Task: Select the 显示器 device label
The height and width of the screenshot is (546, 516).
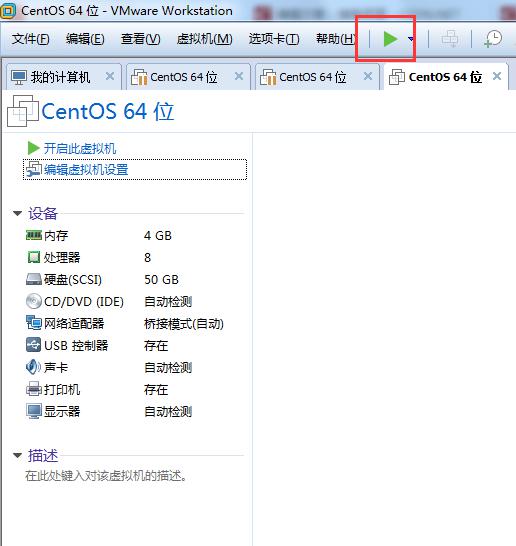Action: pyautogui.click(x=62, y=412)
